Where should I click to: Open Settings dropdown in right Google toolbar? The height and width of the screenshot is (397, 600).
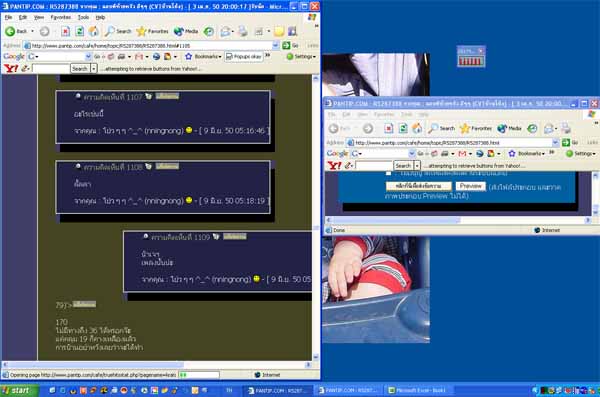point(580,154)
